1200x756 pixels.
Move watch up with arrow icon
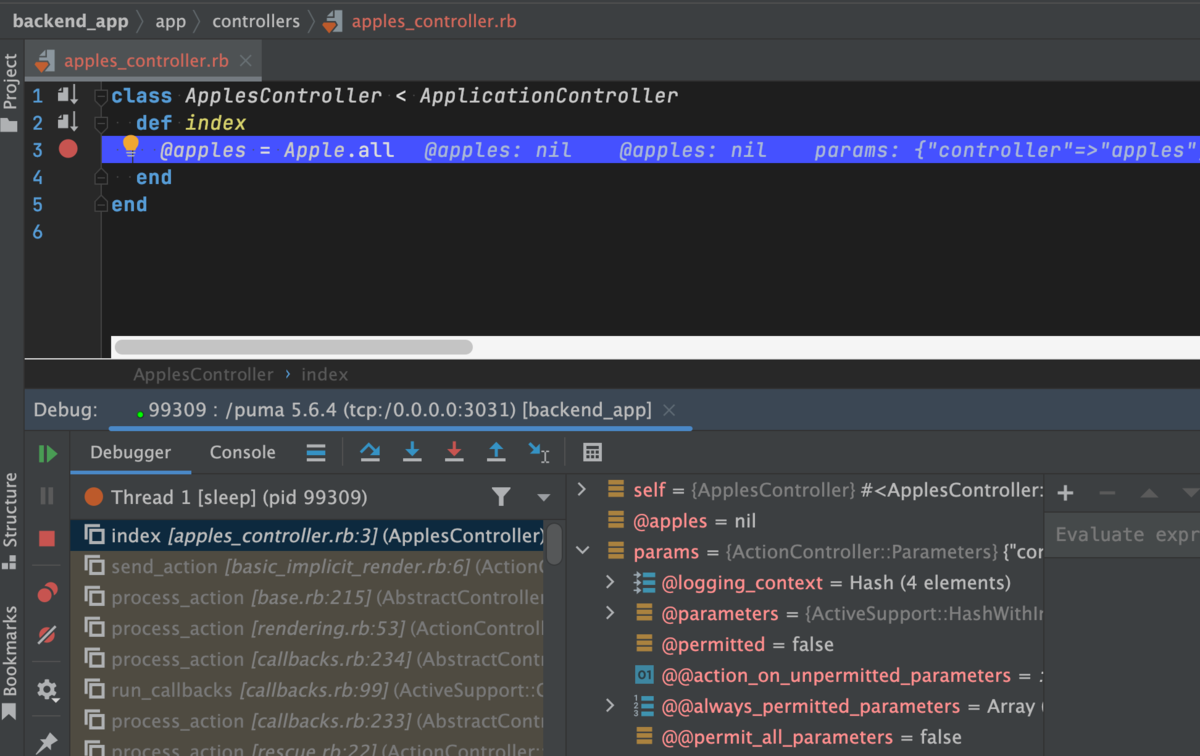(1149, 493)
